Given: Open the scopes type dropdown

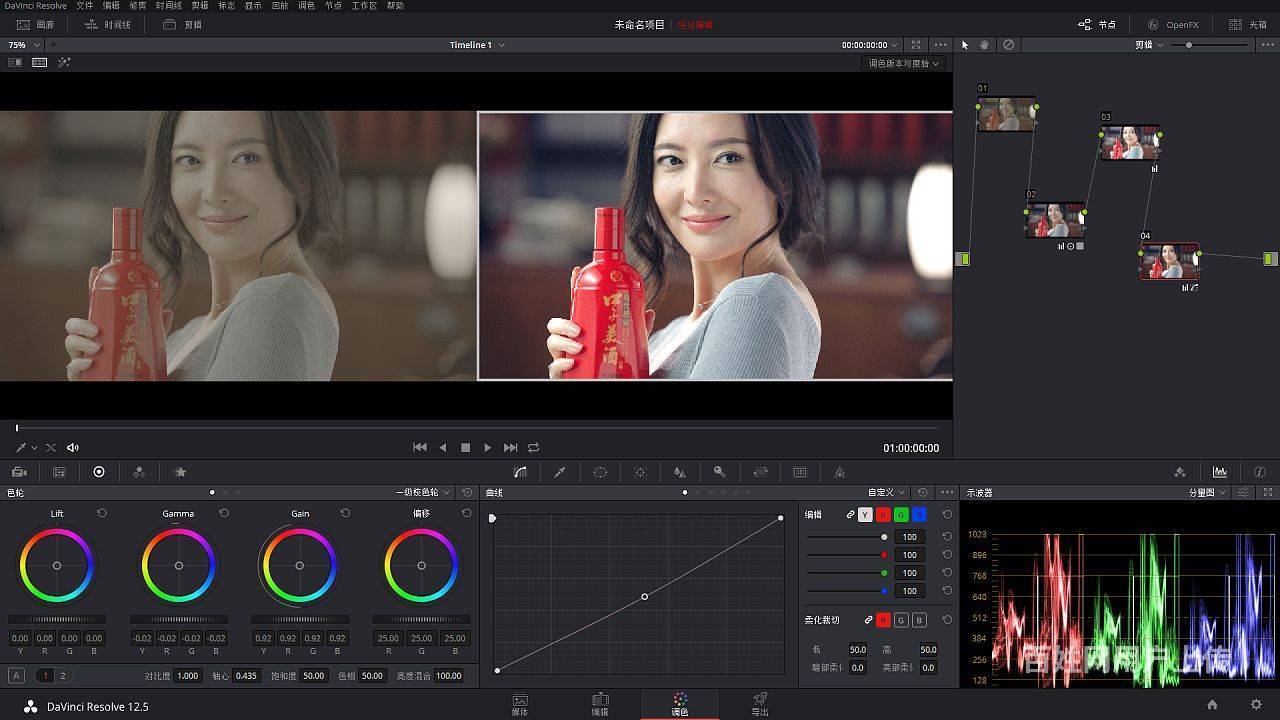Looking at the screenshot, I should (x=1207, y=493).
